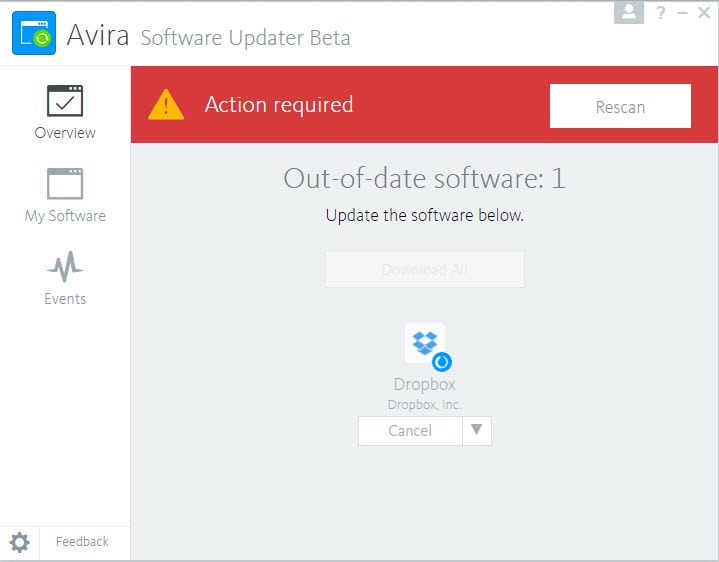Go to the My Software text label

[x=65, y=216]
